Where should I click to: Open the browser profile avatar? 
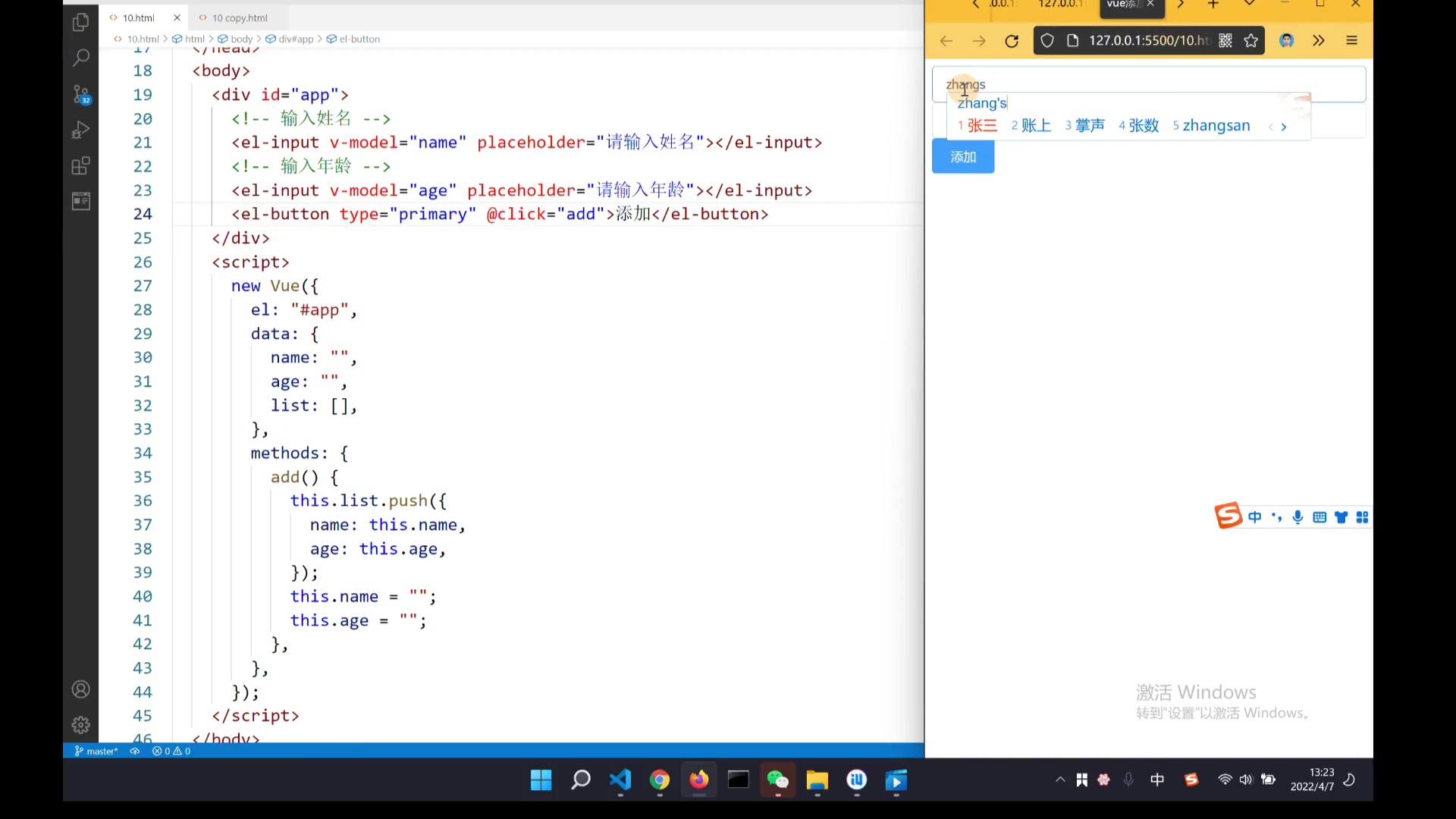(1286, 41)
